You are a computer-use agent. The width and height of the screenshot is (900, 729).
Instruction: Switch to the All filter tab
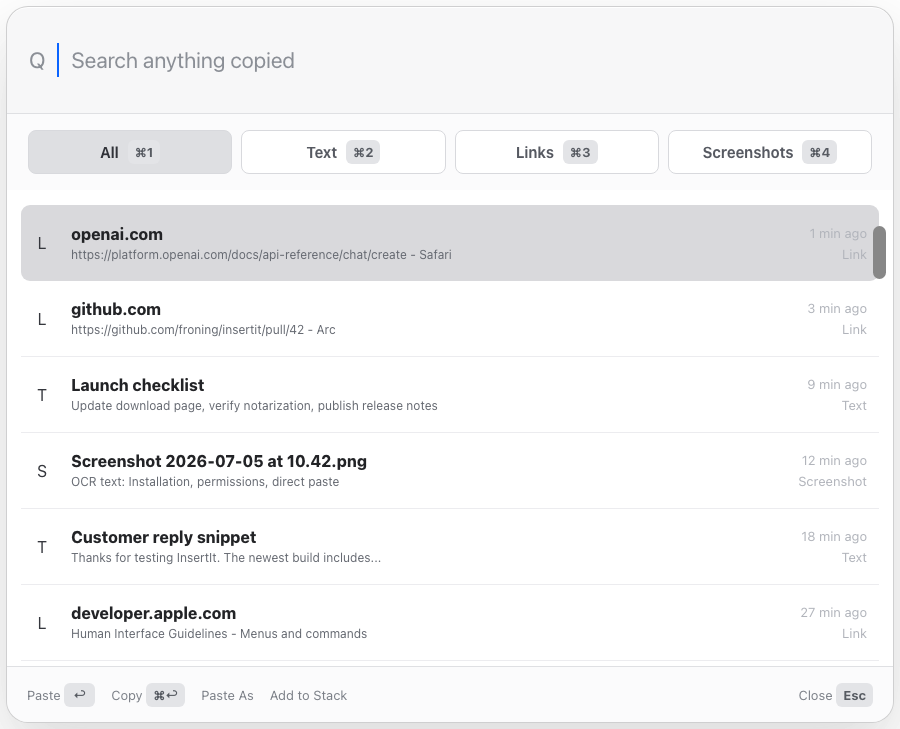pyautogui.click(x=130, y=152)
